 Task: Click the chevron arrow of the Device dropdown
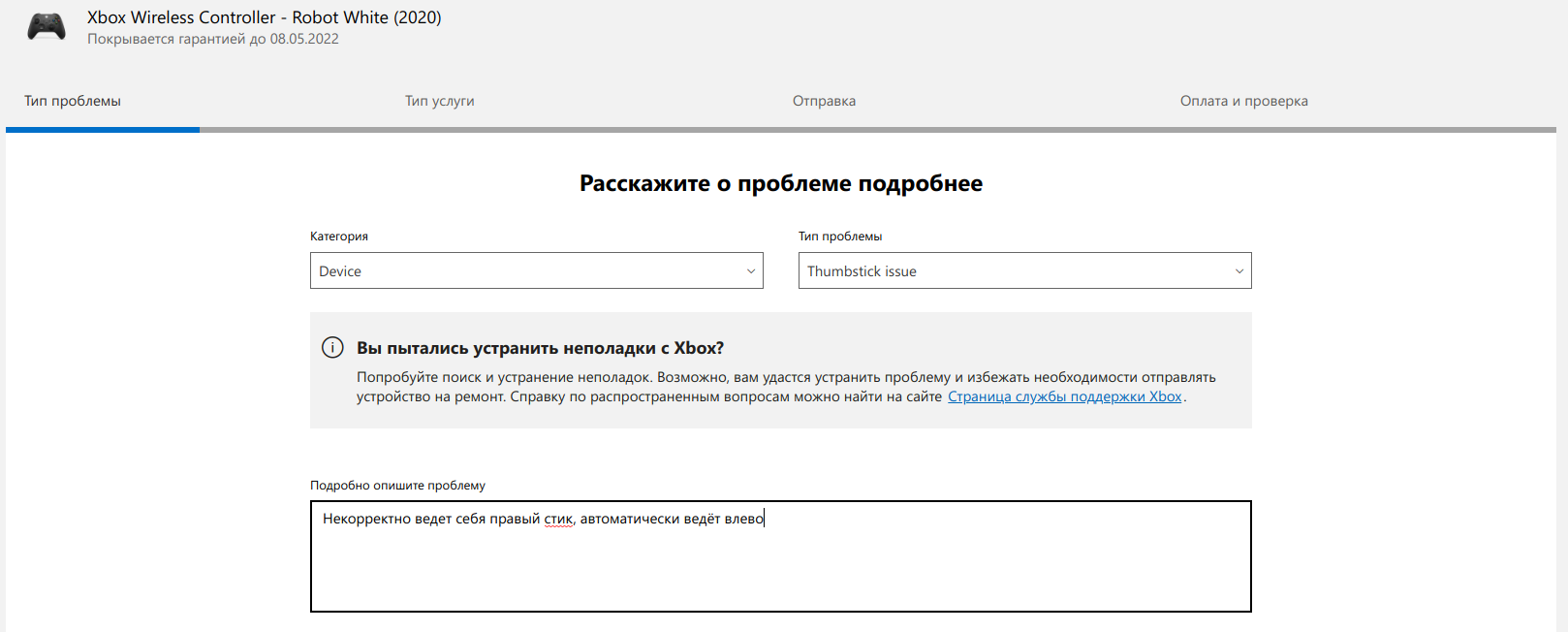(x=750, y=271)
